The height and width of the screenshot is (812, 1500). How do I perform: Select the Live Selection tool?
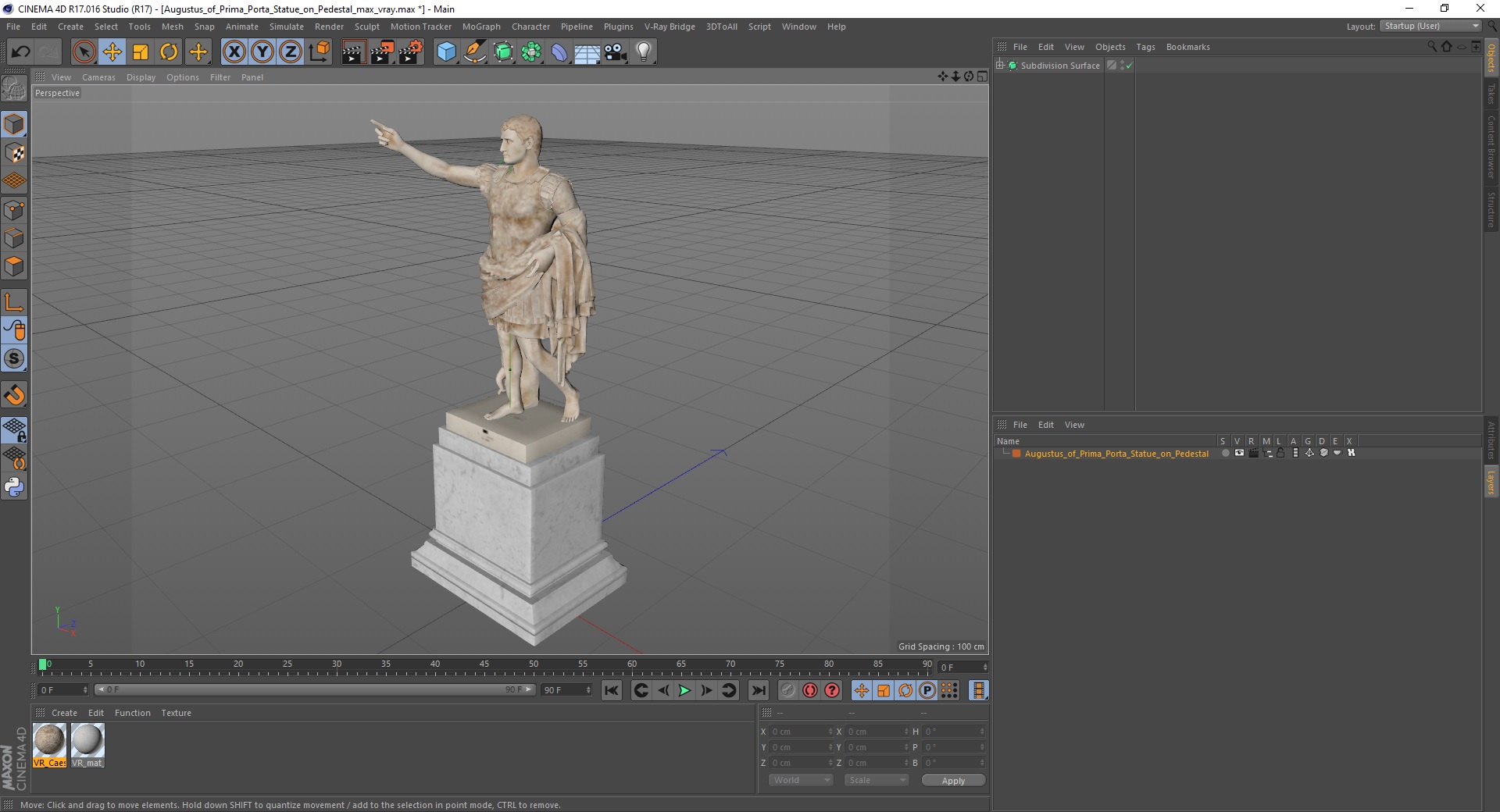click(84, 52)
